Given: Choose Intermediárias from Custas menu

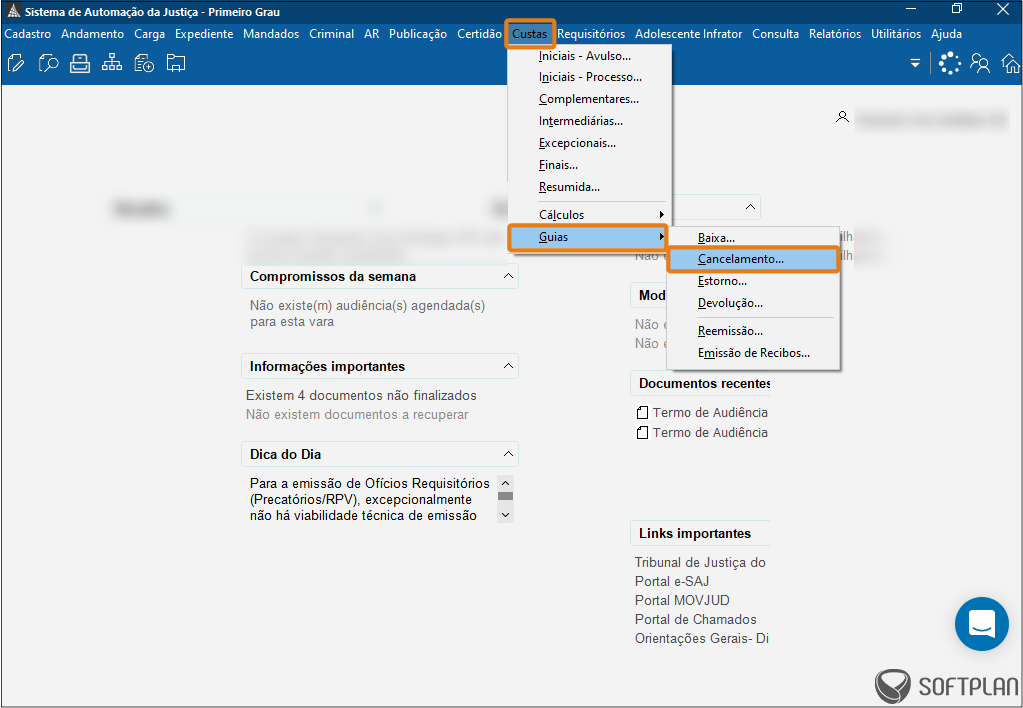Looking at the screenshot, I should point(590,121).
